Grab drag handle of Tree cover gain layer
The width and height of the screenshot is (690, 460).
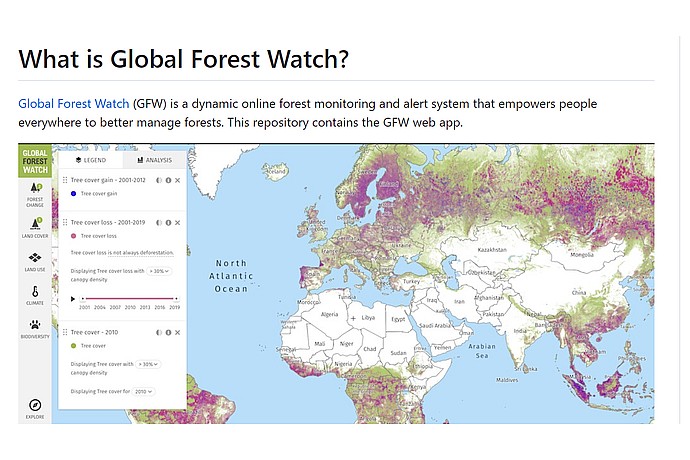(65, 180)
